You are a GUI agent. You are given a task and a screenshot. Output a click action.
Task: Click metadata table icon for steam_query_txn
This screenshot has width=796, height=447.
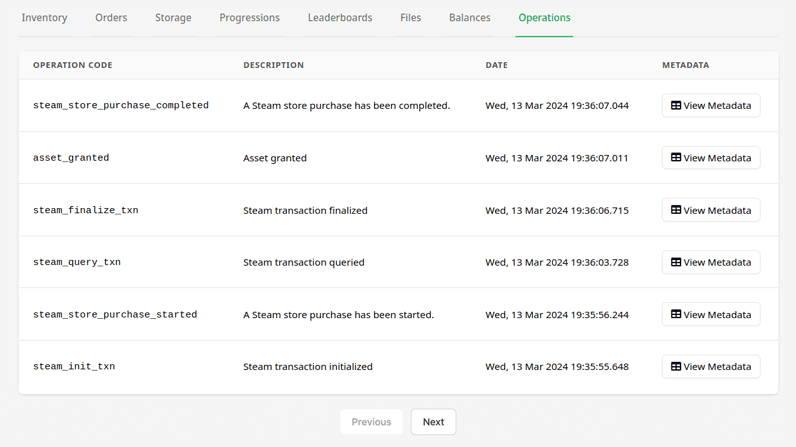(x=676, y=262)
